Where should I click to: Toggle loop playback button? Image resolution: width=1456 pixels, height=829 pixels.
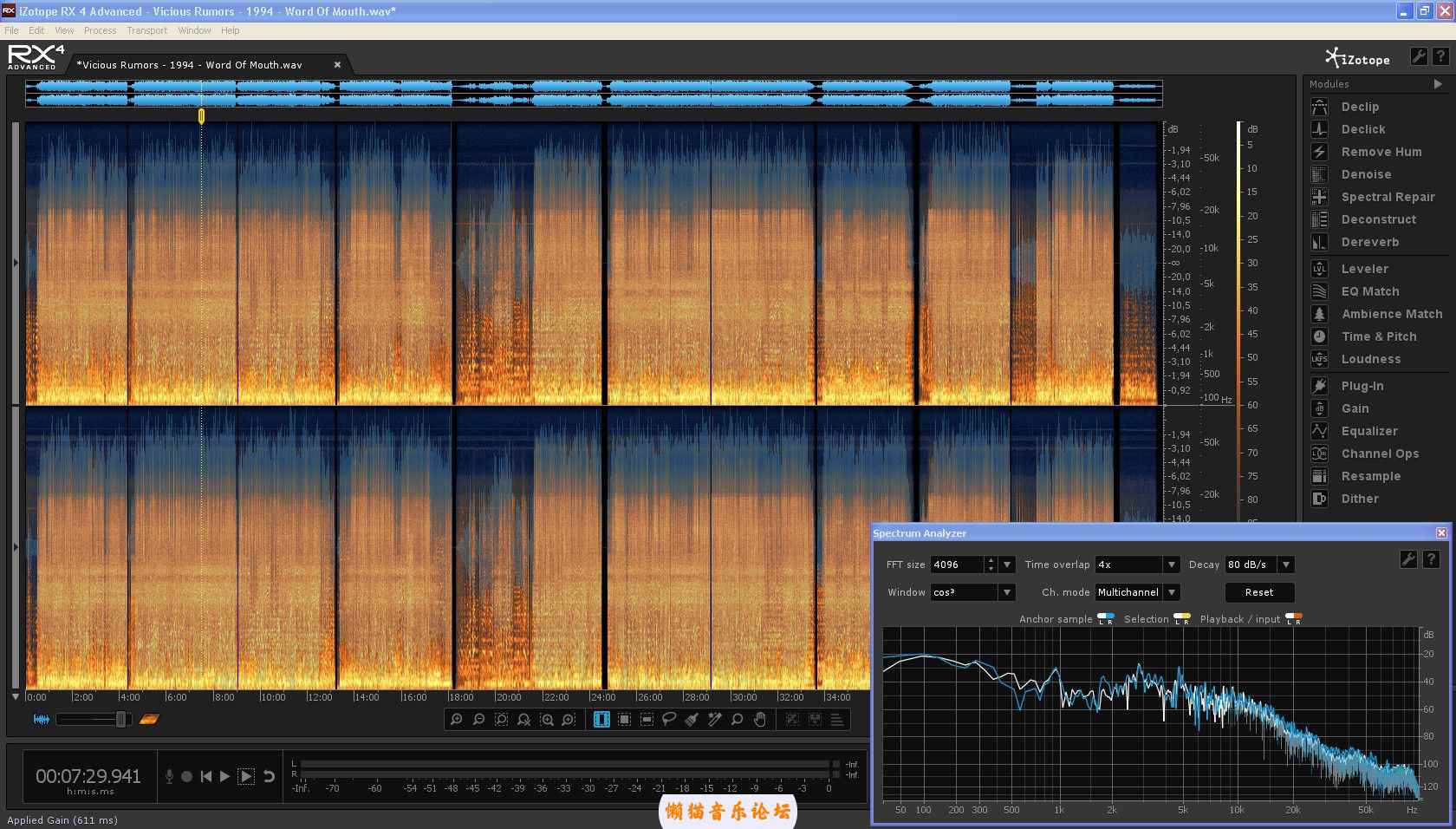click(270, 776)
